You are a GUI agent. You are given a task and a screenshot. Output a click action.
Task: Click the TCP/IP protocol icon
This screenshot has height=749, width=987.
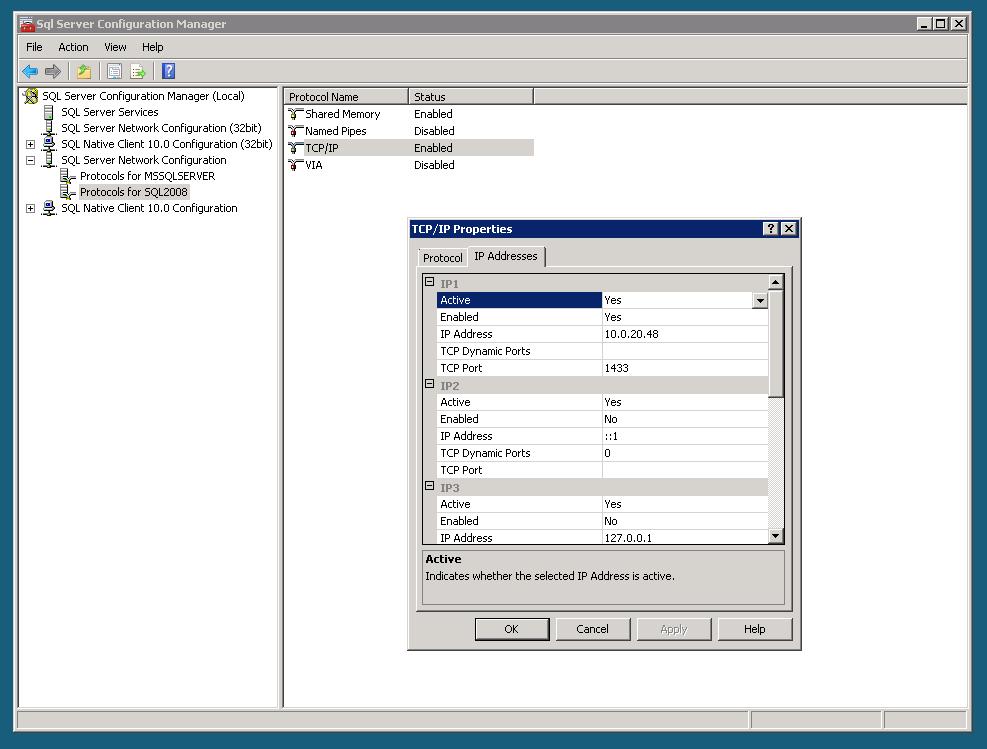tap(295, 148)
